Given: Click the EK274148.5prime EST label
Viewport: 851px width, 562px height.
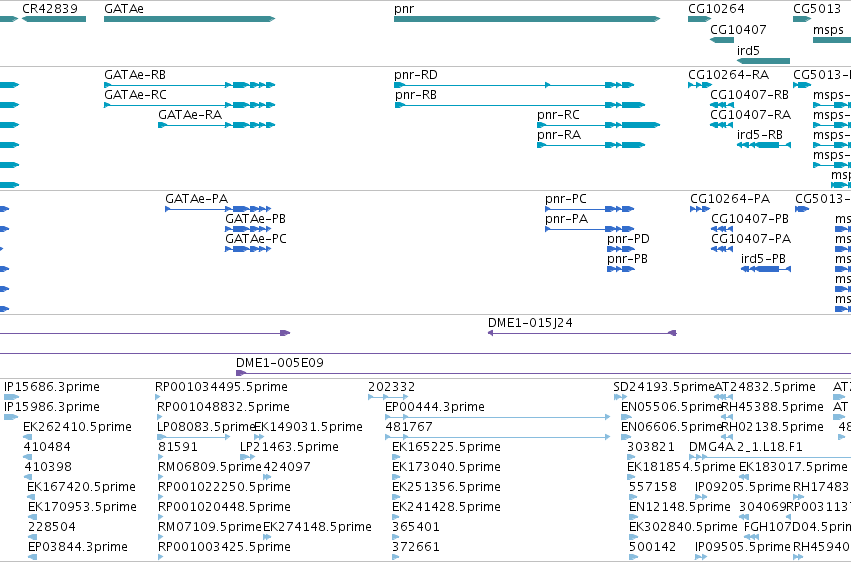Looking at the screenshot, I should tap(317, 527).
